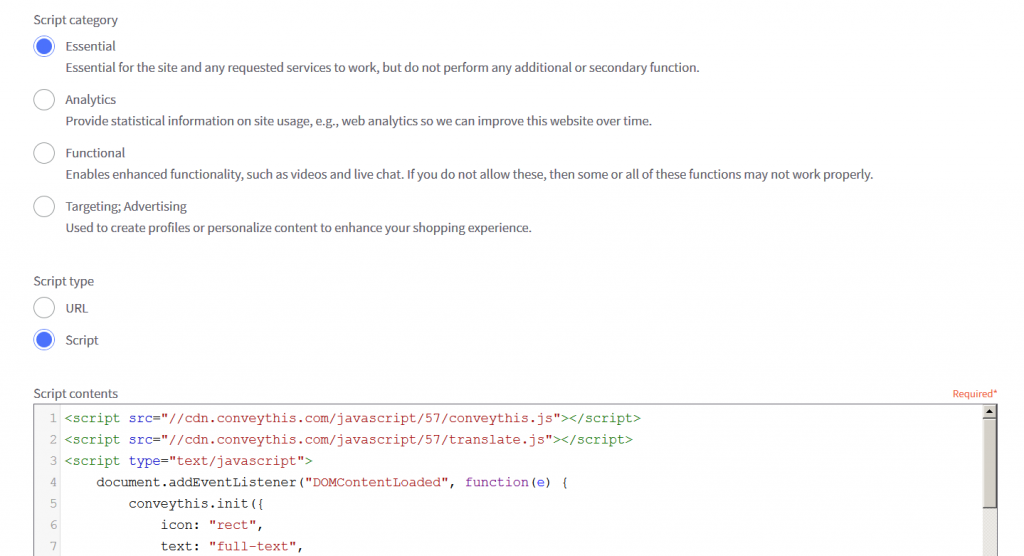Click the Script type heading
The height and width of the screenshot is (556, 1024).
[63, 281]
